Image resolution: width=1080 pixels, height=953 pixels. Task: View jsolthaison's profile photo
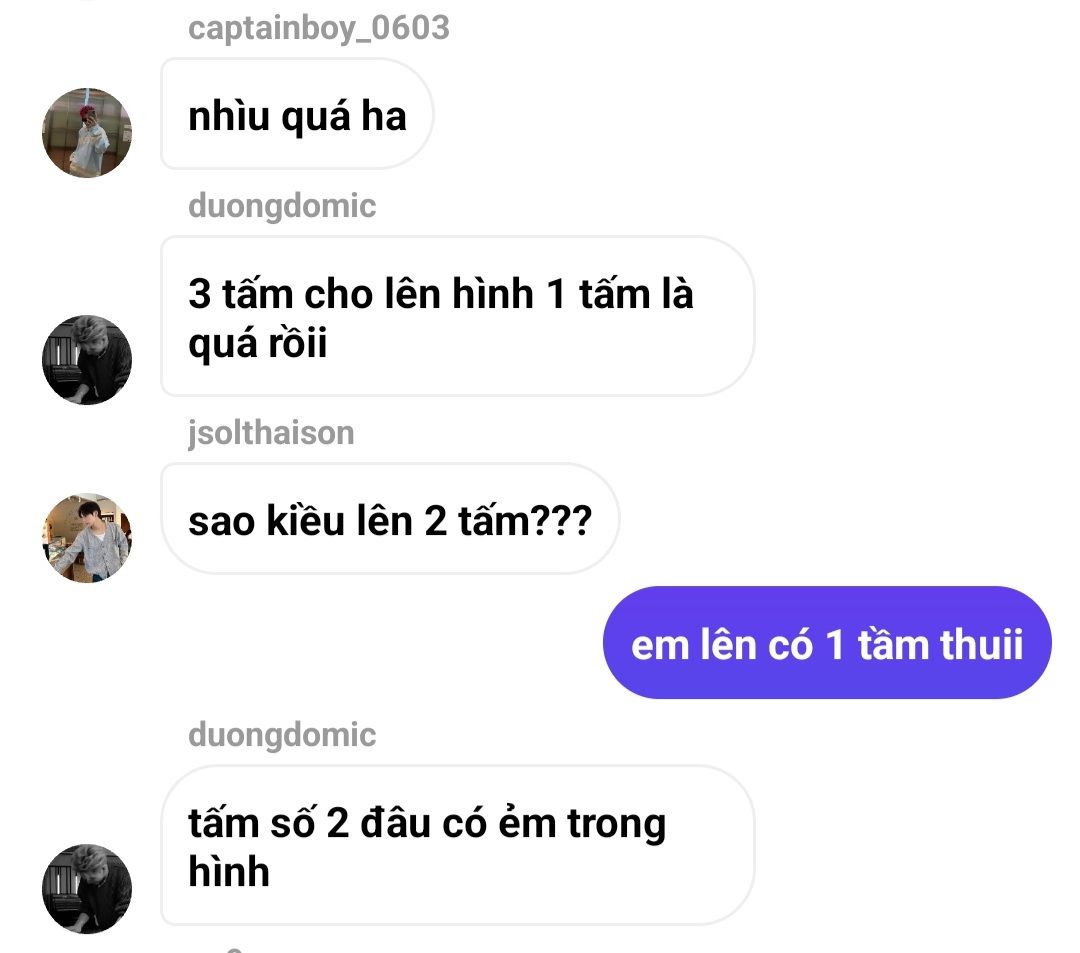tap(87, 538)
